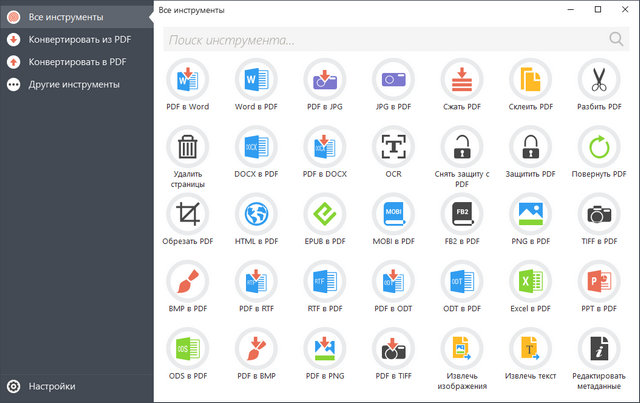Open the Повернуть PDF tool
This screenshot has width=640, height=403.
point(599,147)
